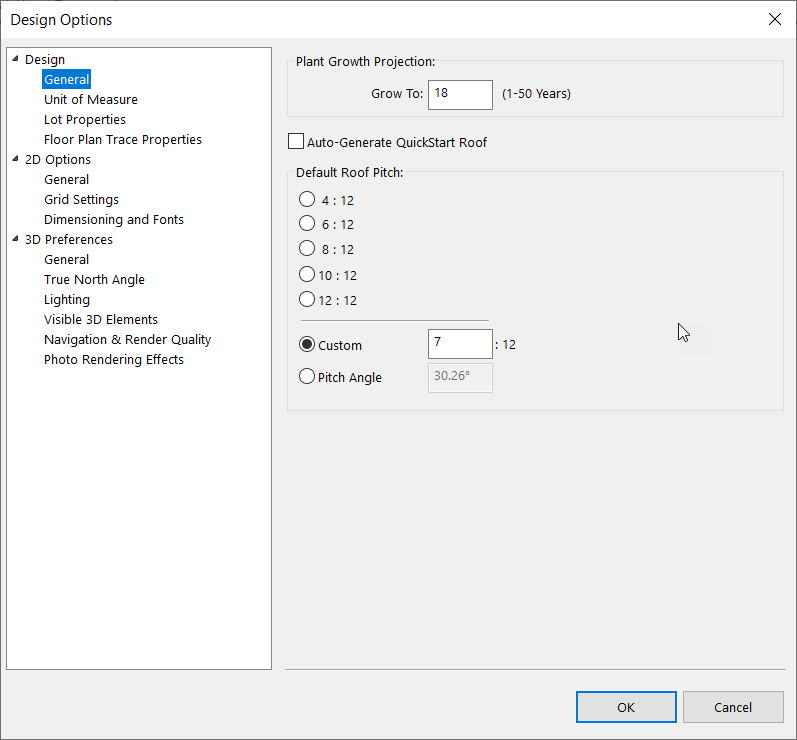Confirm the dialog with OK
The height and width of the screenshot is (740, 797).
[626, 707]
